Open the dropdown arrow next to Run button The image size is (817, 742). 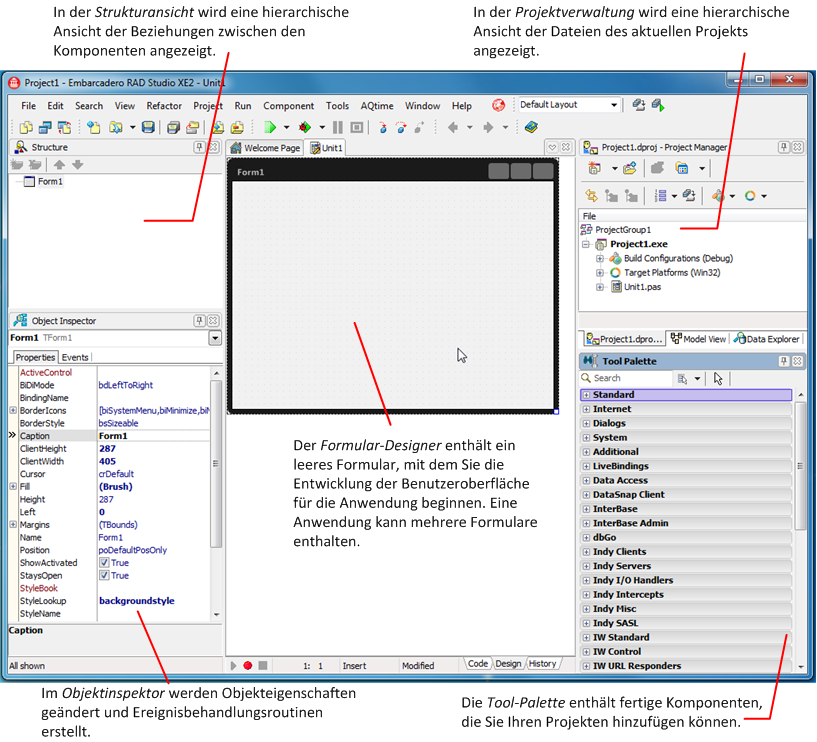point(286,127)
